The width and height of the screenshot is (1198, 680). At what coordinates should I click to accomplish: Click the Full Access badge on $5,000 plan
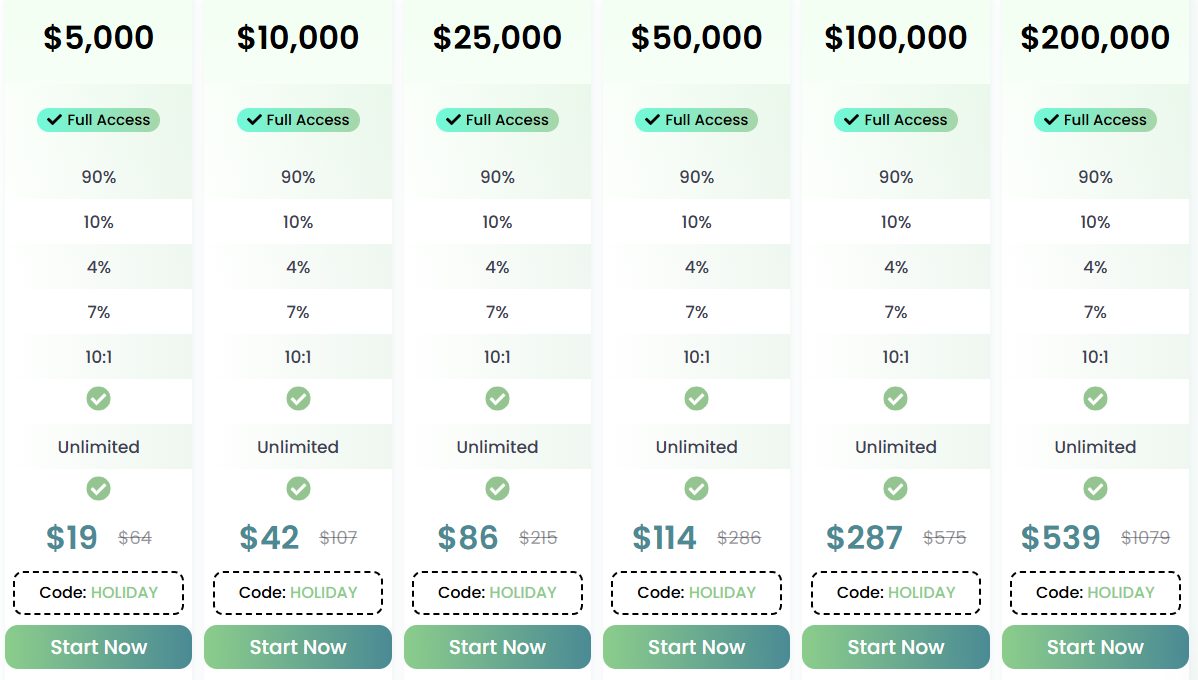(98, 120)
